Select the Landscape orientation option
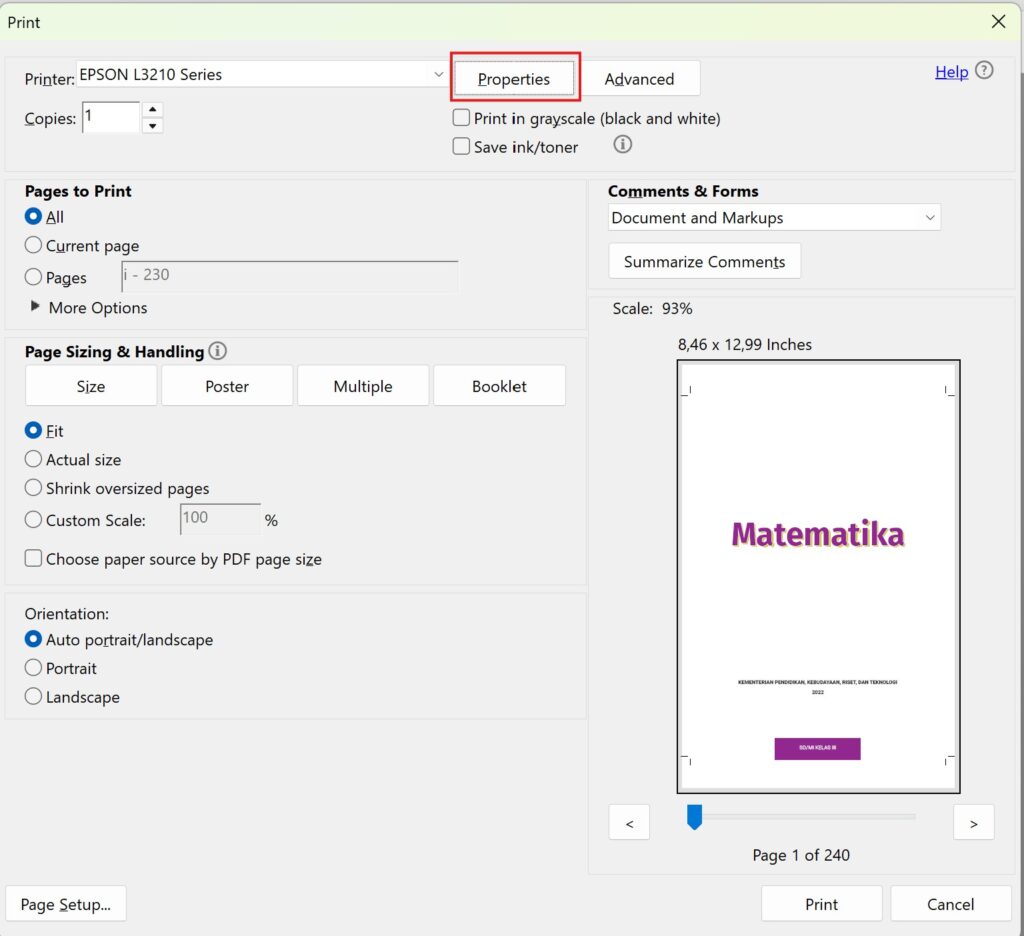 [34, 697]
